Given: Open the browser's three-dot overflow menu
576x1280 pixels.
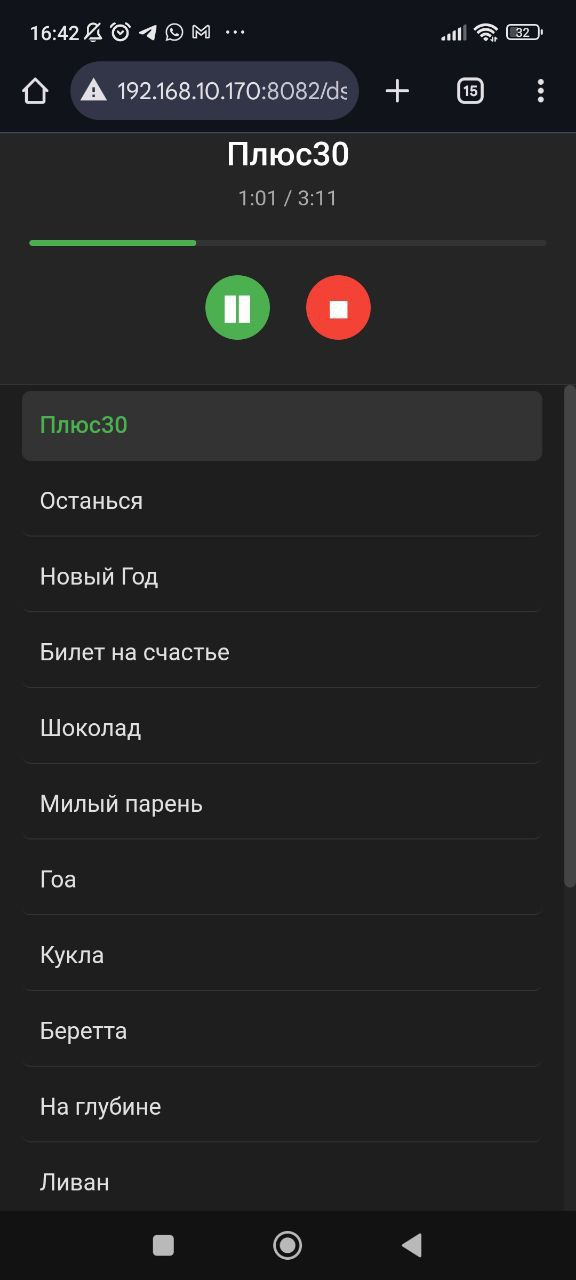Looking at the screenshot, I should pyautogui.click(x=540, y=90).
